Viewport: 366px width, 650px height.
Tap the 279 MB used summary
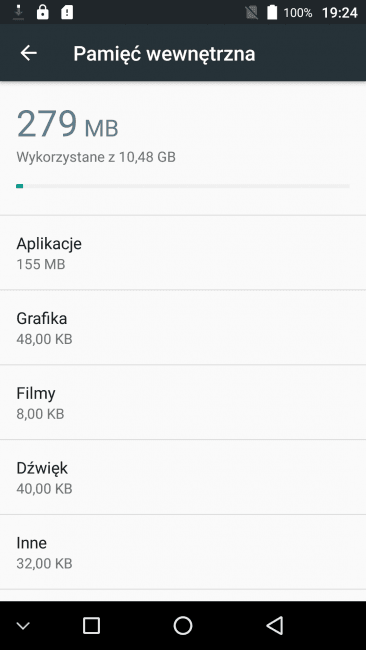(x=68, y=124)
